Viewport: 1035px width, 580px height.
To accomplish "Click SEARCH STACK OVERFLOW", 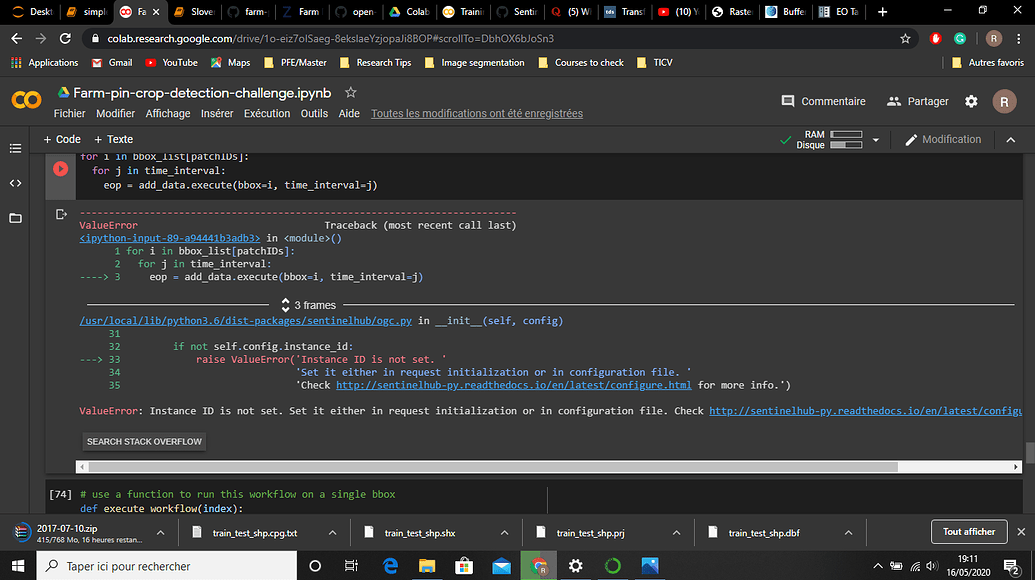I will [143, 441].
